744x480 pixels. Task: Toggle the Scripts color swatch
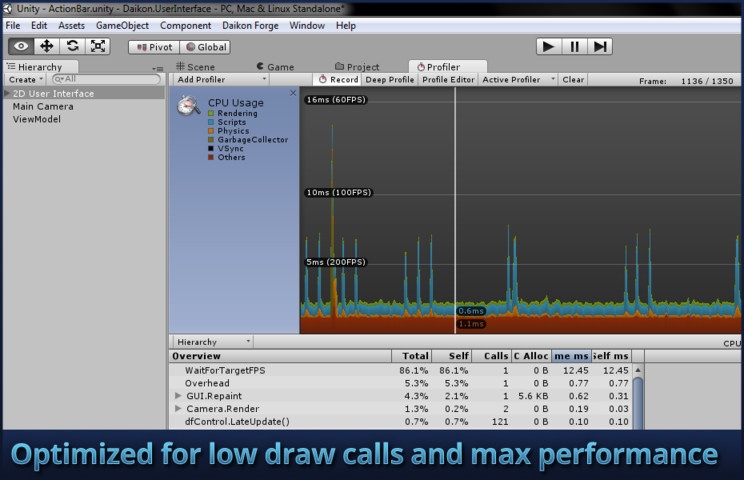point(211,122)
